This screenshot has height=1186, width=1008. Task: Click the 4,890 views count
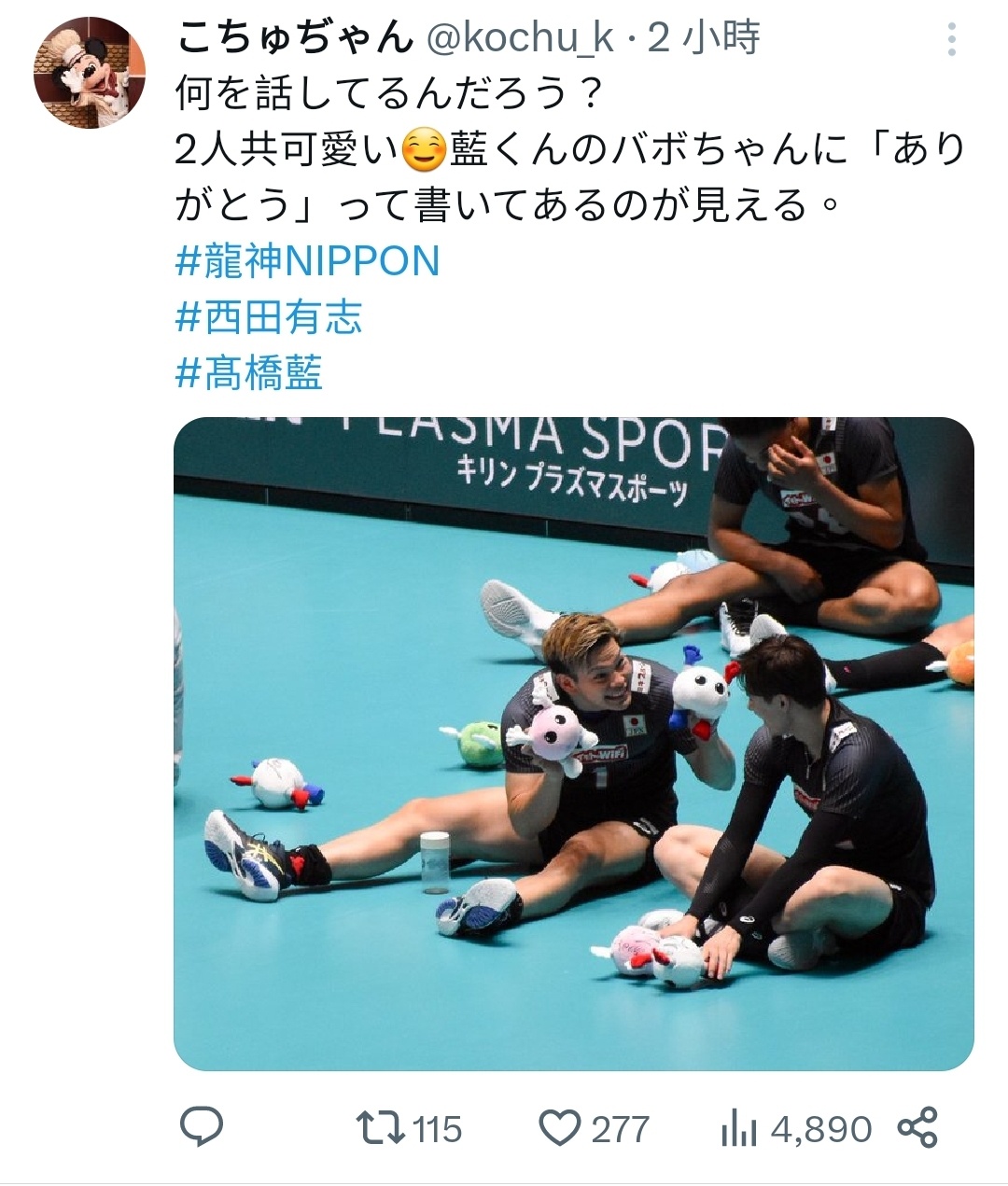pyautogui.click(x=821, y=1129)
